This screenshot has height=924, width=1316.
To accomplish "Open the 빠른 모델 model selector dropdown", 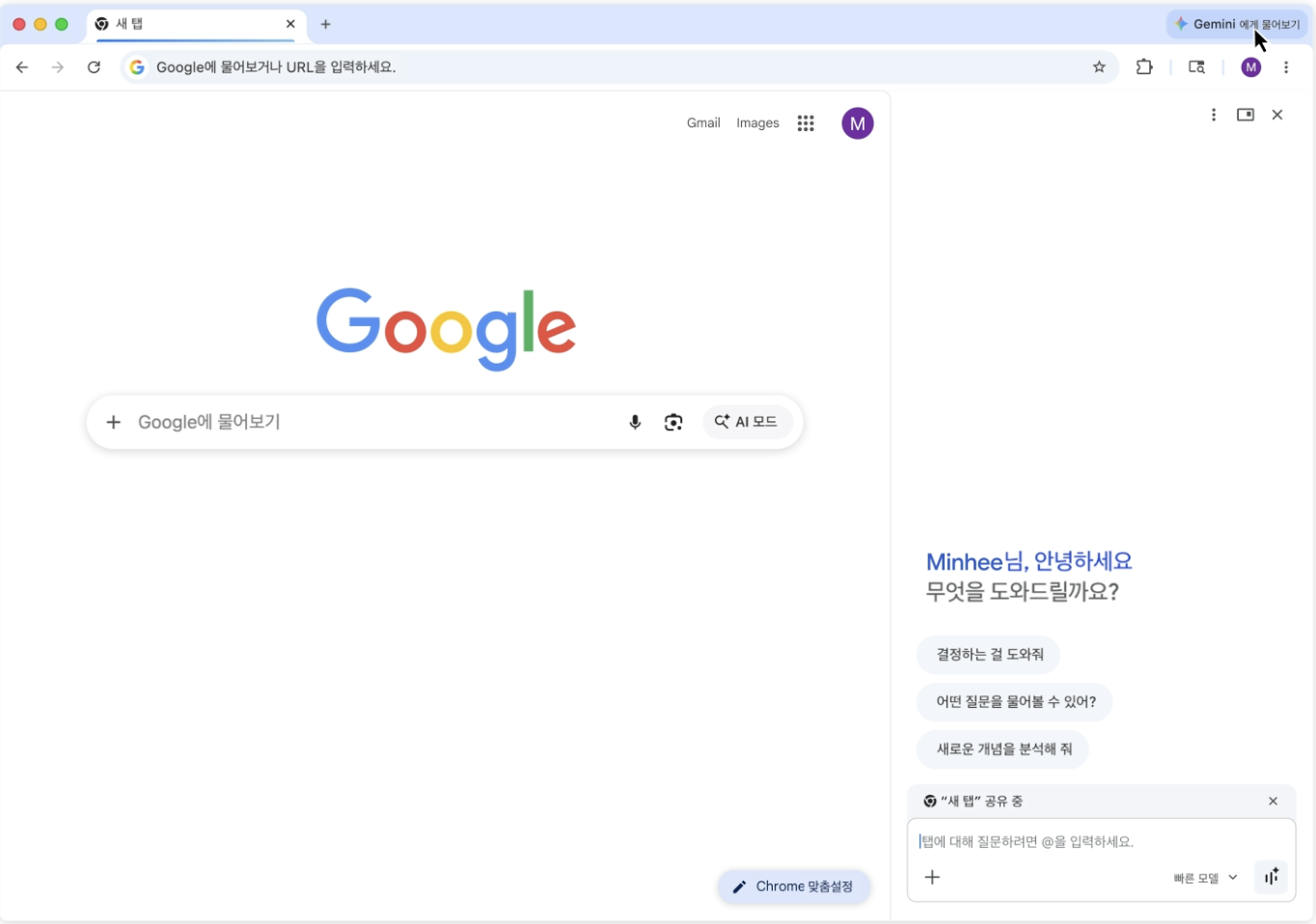I will [1204, 877].
